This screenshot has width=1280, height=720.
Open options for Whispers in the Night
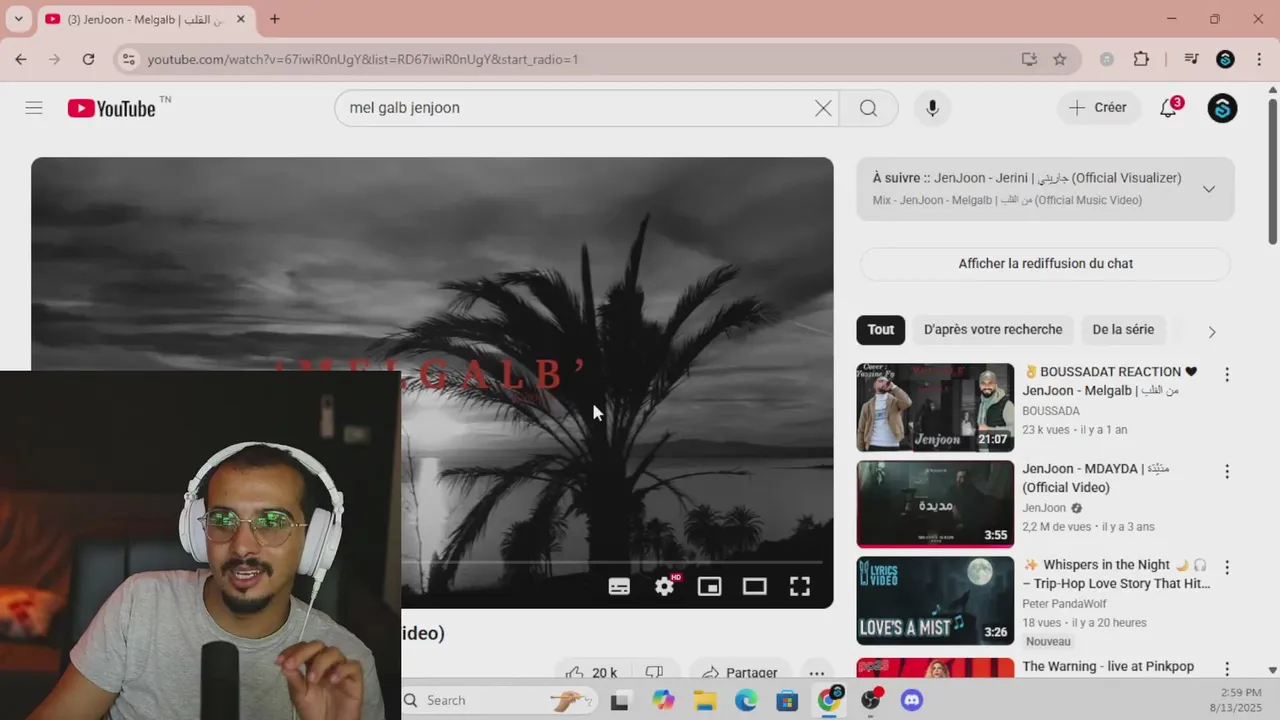point(1227,567)
